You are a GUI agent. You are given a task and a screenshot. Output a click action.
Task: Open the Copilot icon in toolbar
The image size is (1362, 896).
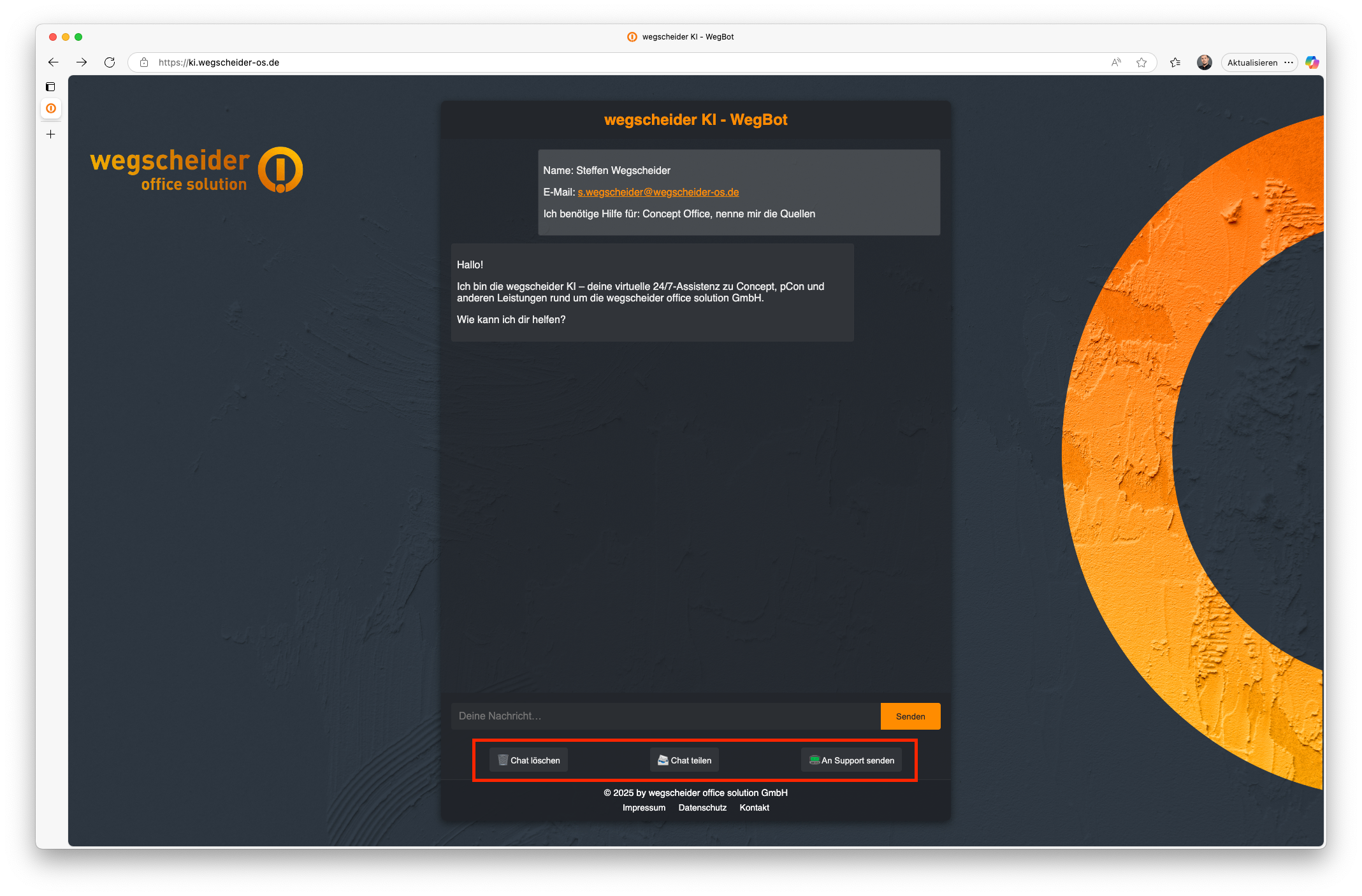(x=1312, y=62)
